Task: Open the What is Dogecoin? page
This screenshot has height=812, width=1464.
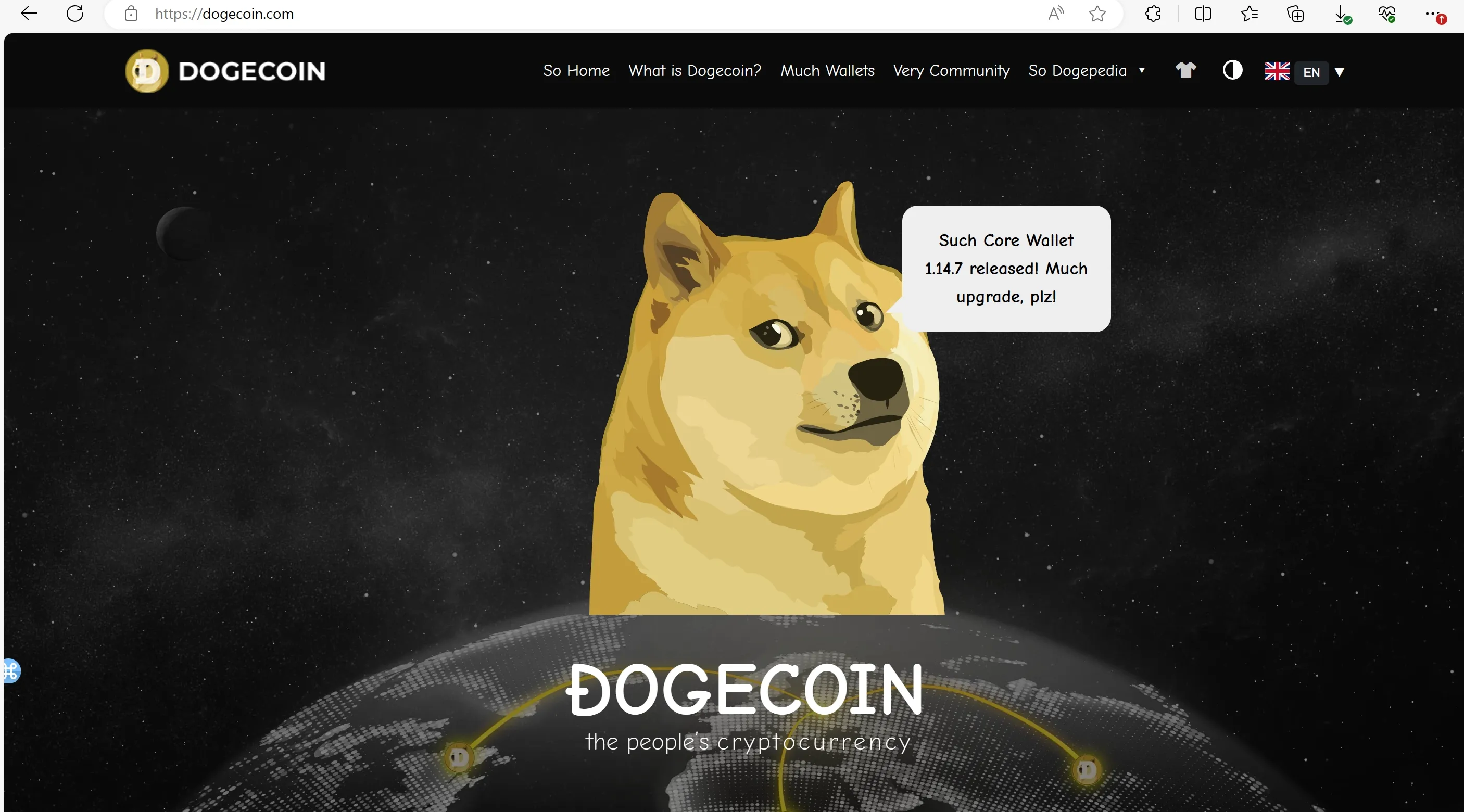Action: click(695, 70)
